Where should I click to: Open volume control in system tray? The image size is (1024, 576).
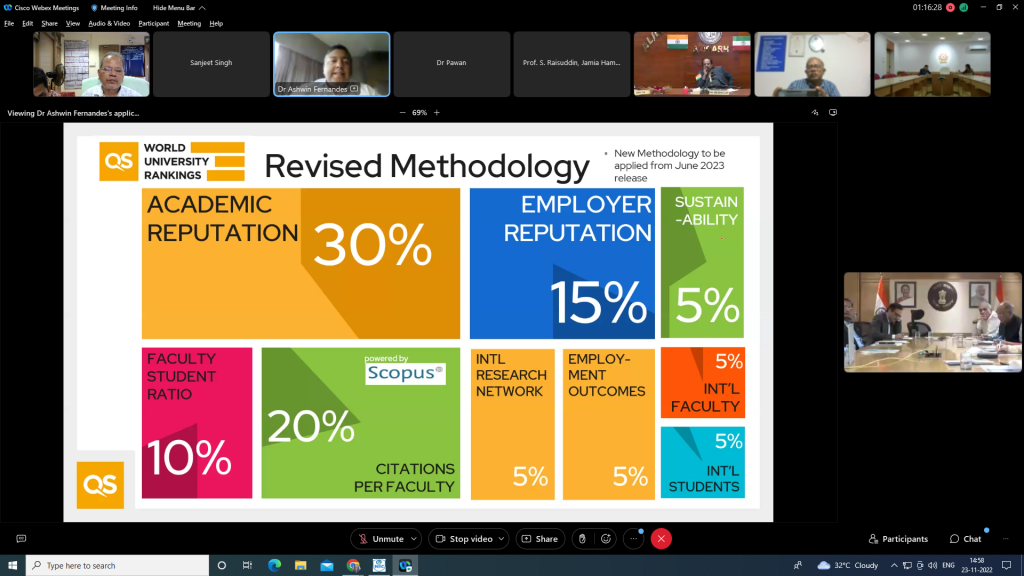pyautogui.click(x=932, y=565)
